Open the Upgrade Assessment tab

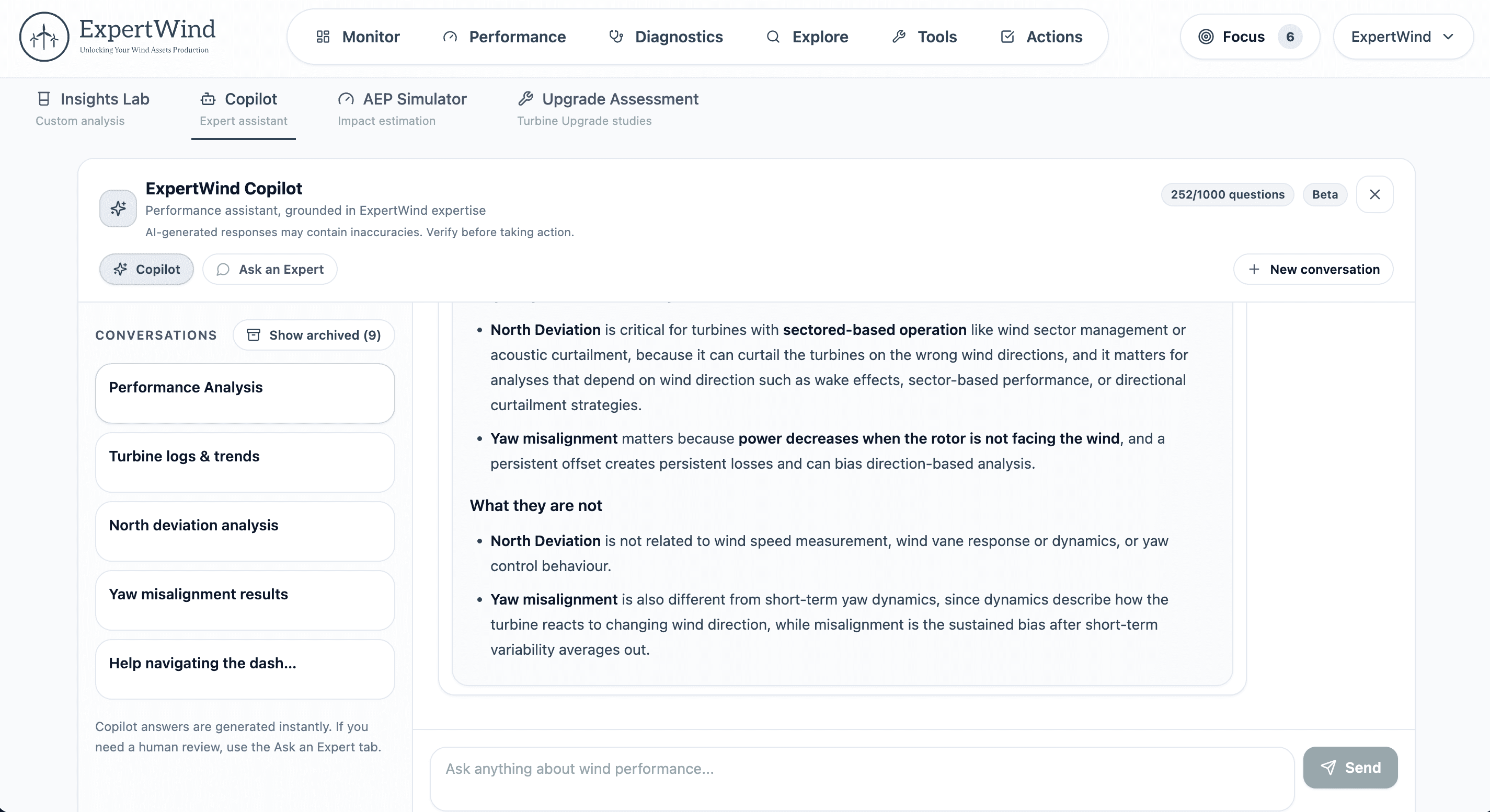(607, 108)
